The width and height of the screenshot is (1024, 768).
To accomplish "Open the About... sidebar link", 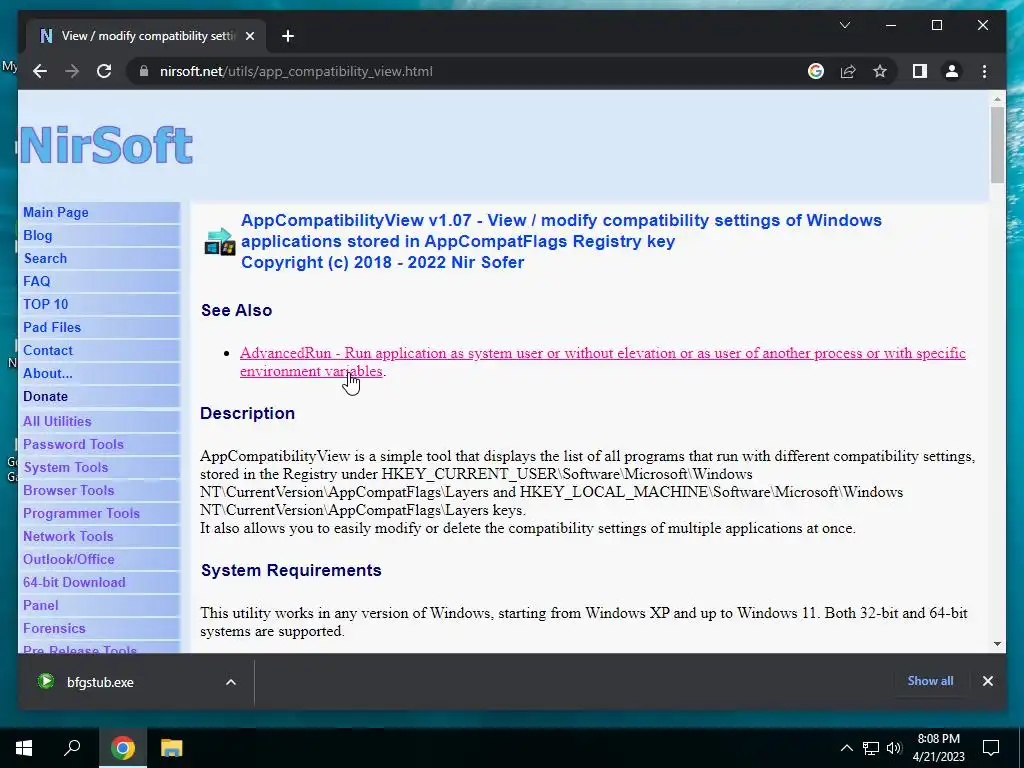I will tap(48, 373).
